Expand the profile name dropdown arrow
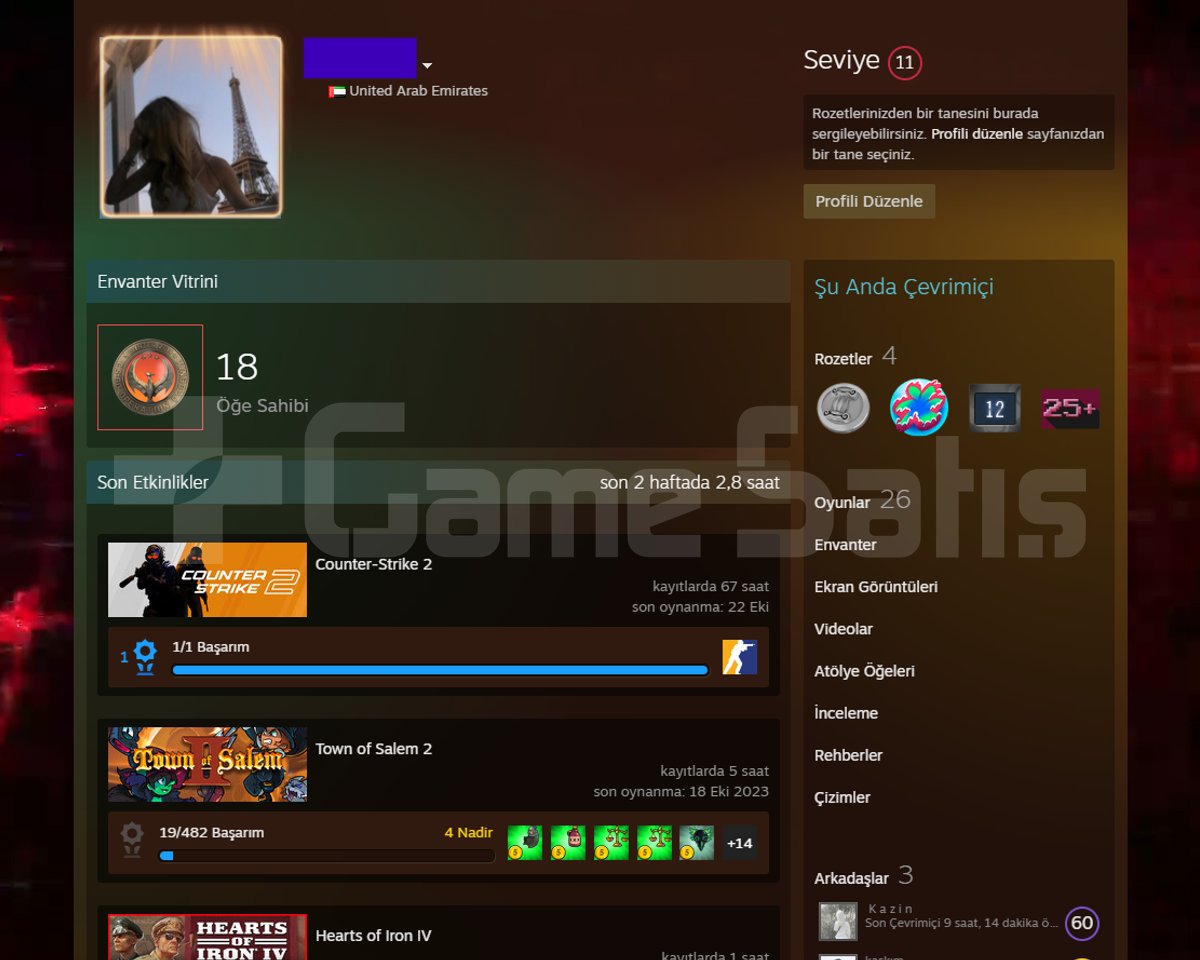 coord(427,66)
